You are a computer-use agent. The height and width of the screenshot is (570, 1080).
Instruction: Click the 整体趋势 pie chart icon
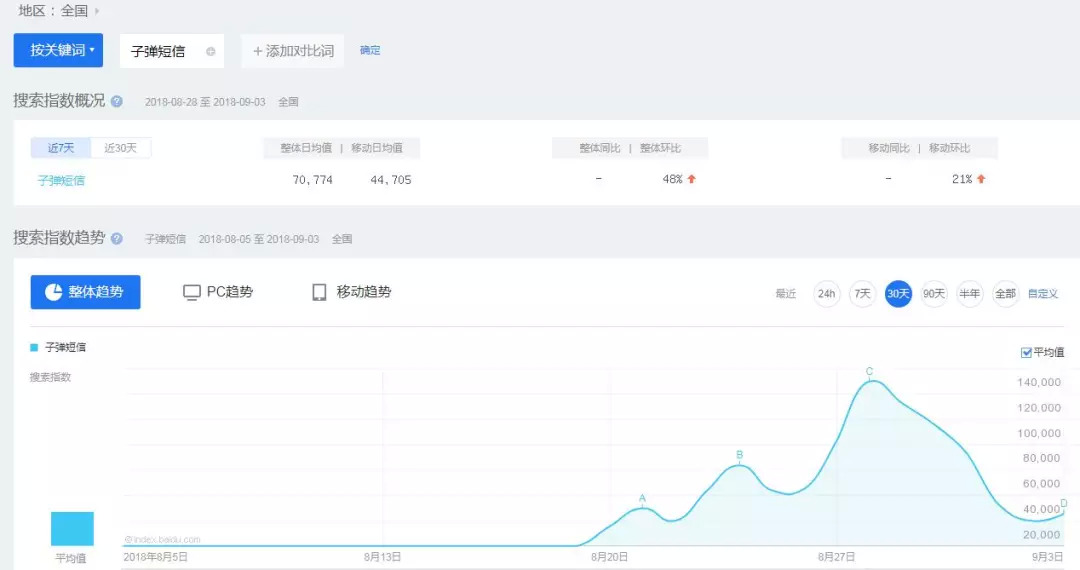52,292
